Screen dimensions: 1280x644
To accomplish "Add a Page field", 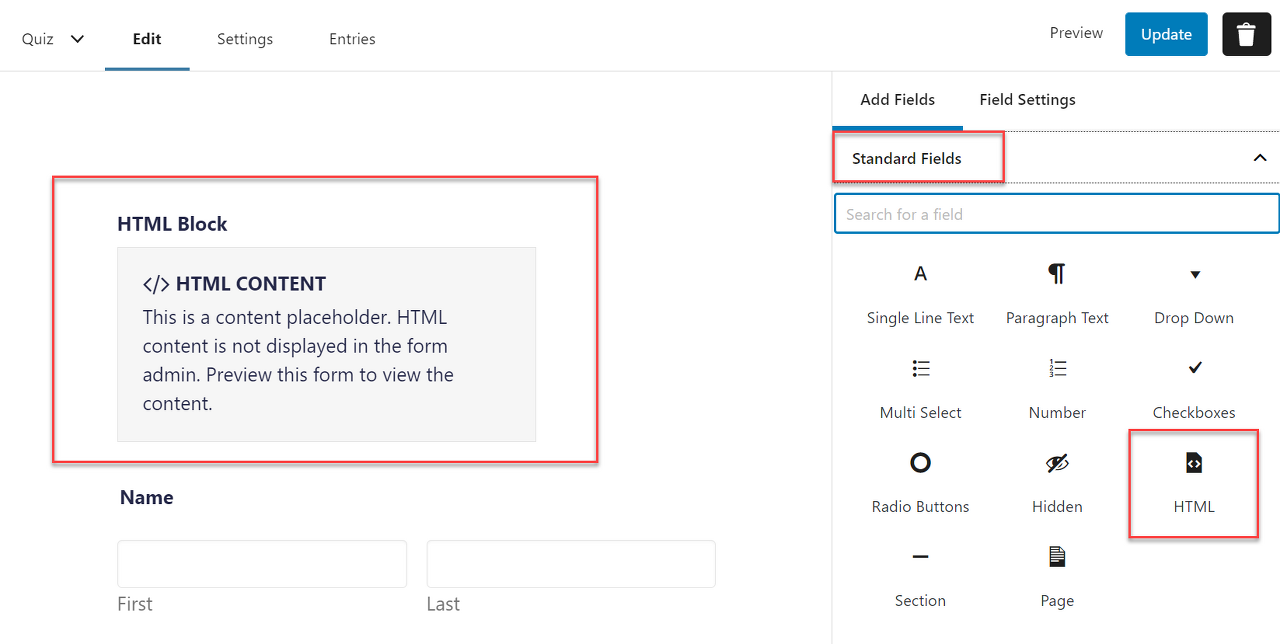I will [x=1057, y=577].
